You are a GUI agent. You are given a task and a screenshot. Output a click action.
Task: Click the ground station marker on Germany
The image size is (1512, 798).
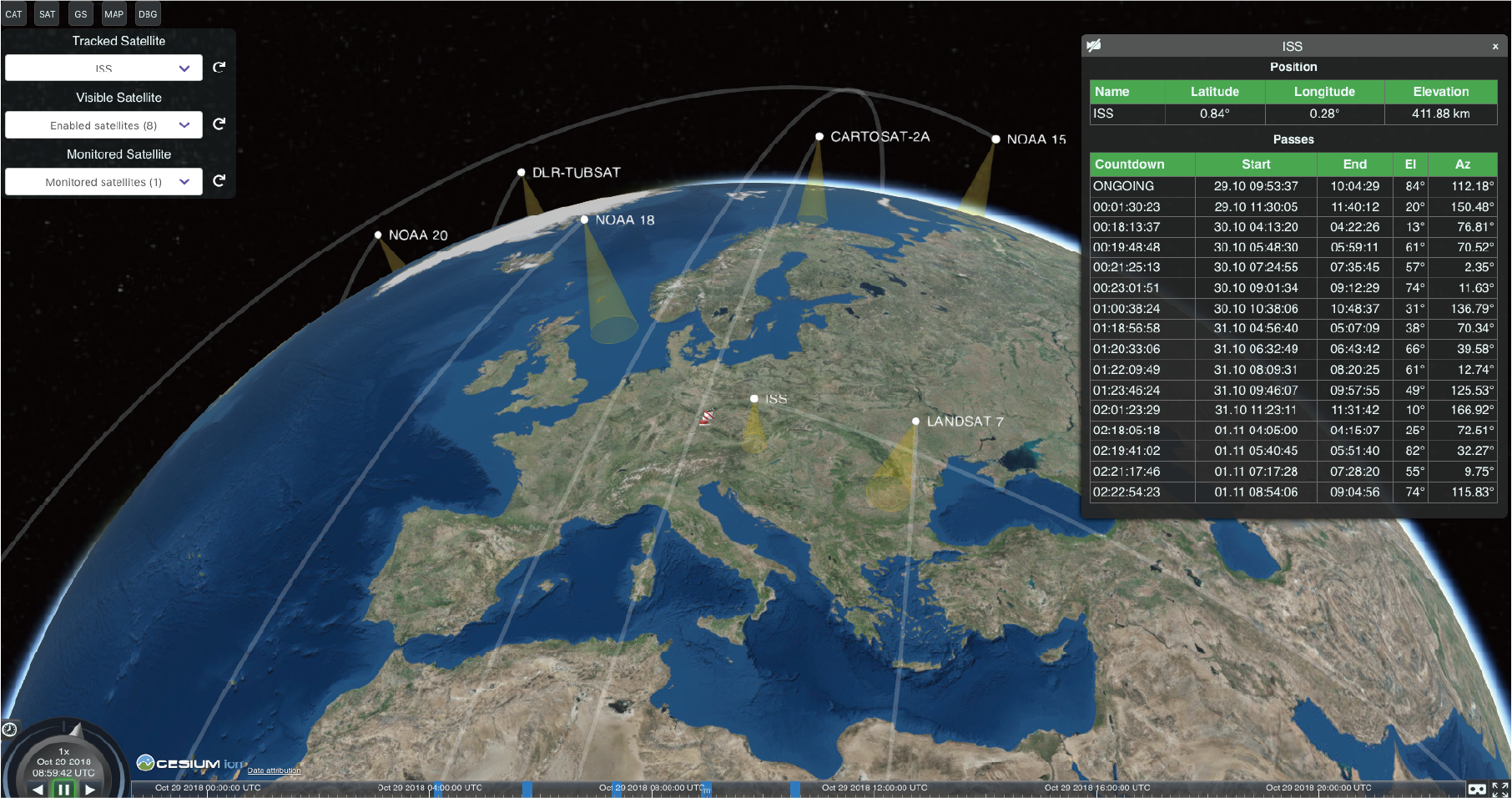[x=707, y=417]
